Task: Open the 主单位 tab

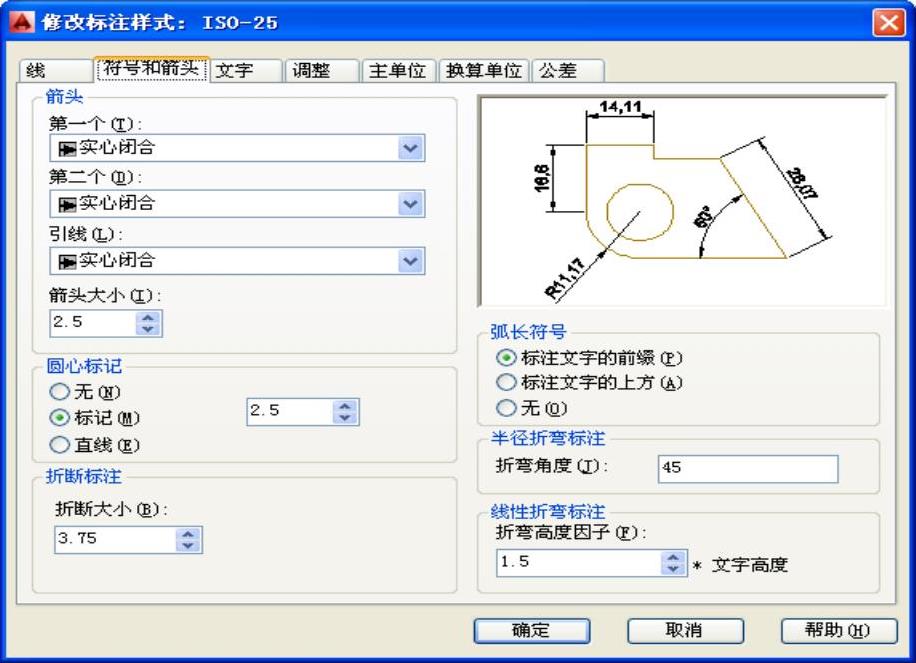Action: click(398, 71)
